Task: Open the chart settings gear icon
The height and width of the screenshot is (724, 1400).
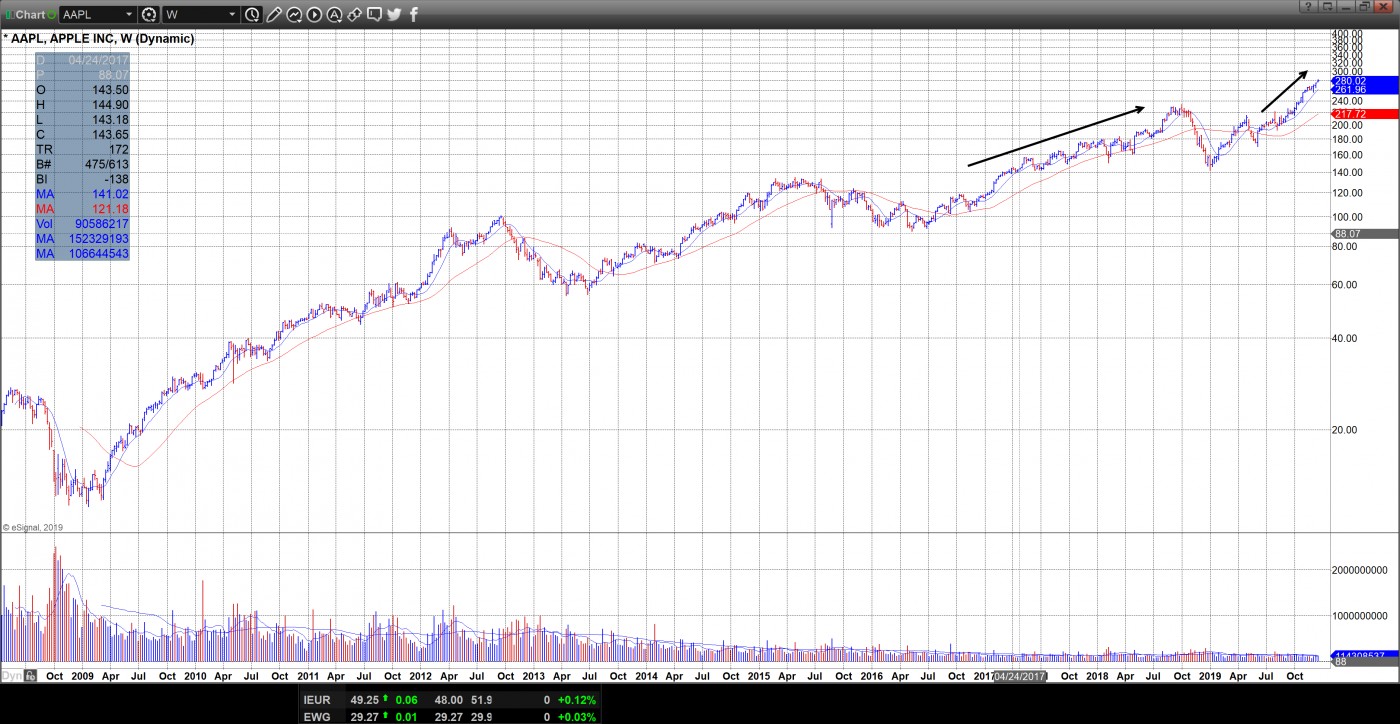Action: pos(150,14)
